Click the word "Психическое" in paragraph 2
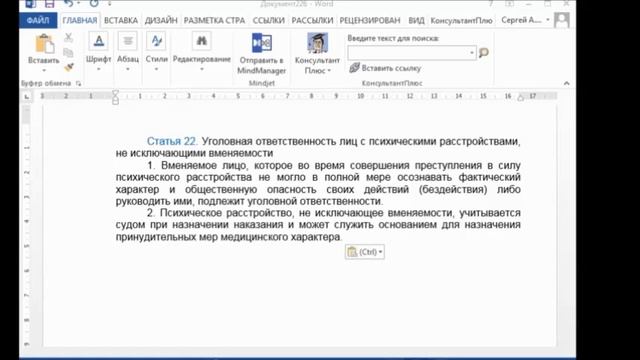Viewport: 640px width, 360px height. click(191, 213)
